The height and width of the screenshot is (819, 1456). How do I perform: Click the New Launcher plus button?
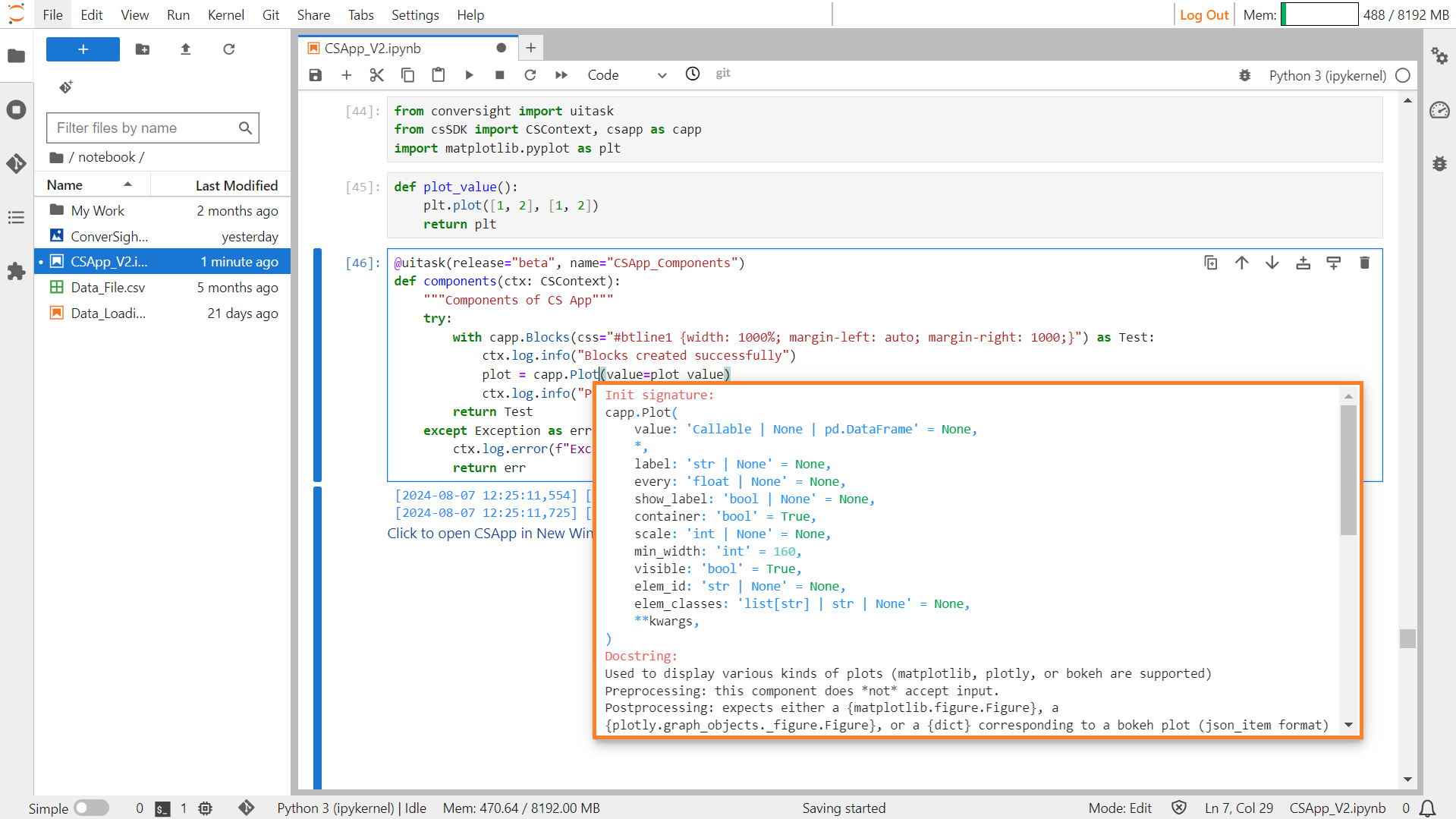pyautogui.click(x=83, y=49)
